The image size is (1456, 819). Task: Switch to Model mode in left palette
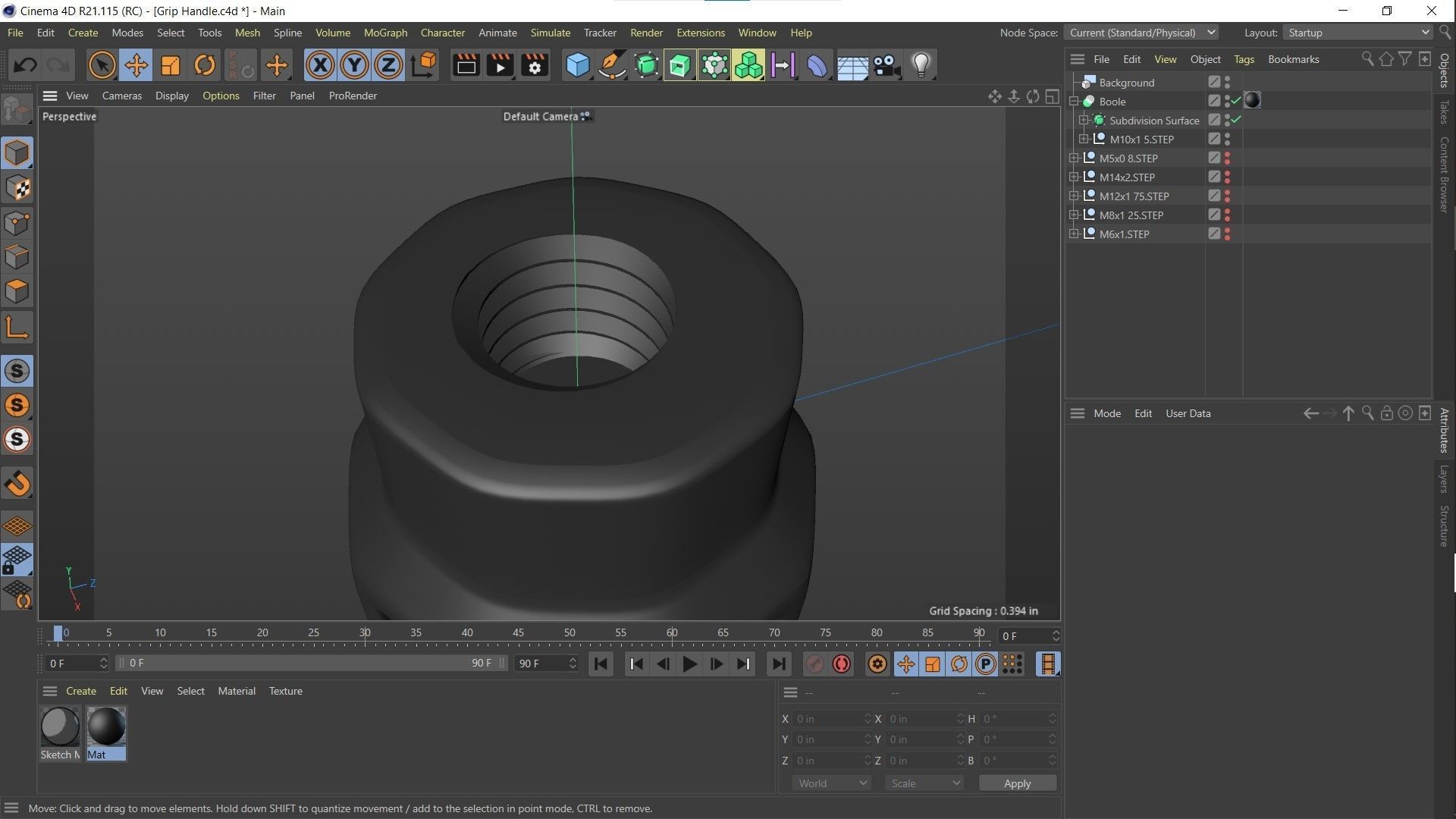click(17, 152)
